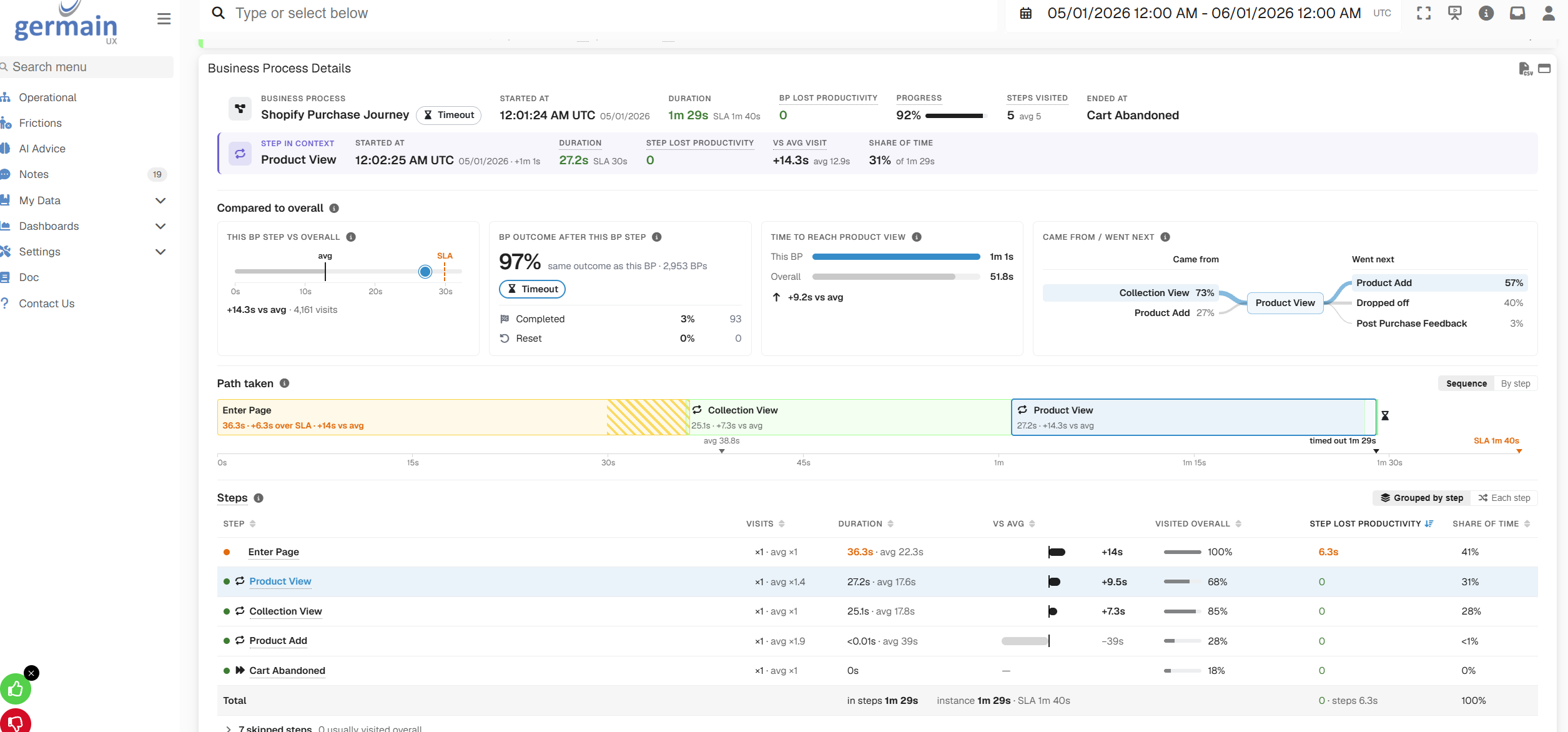The height and width of the screenshot is (732, 1568).
Task: Switch path view to Sequence
Action: pyautogui.click(x=1466, y=383)
